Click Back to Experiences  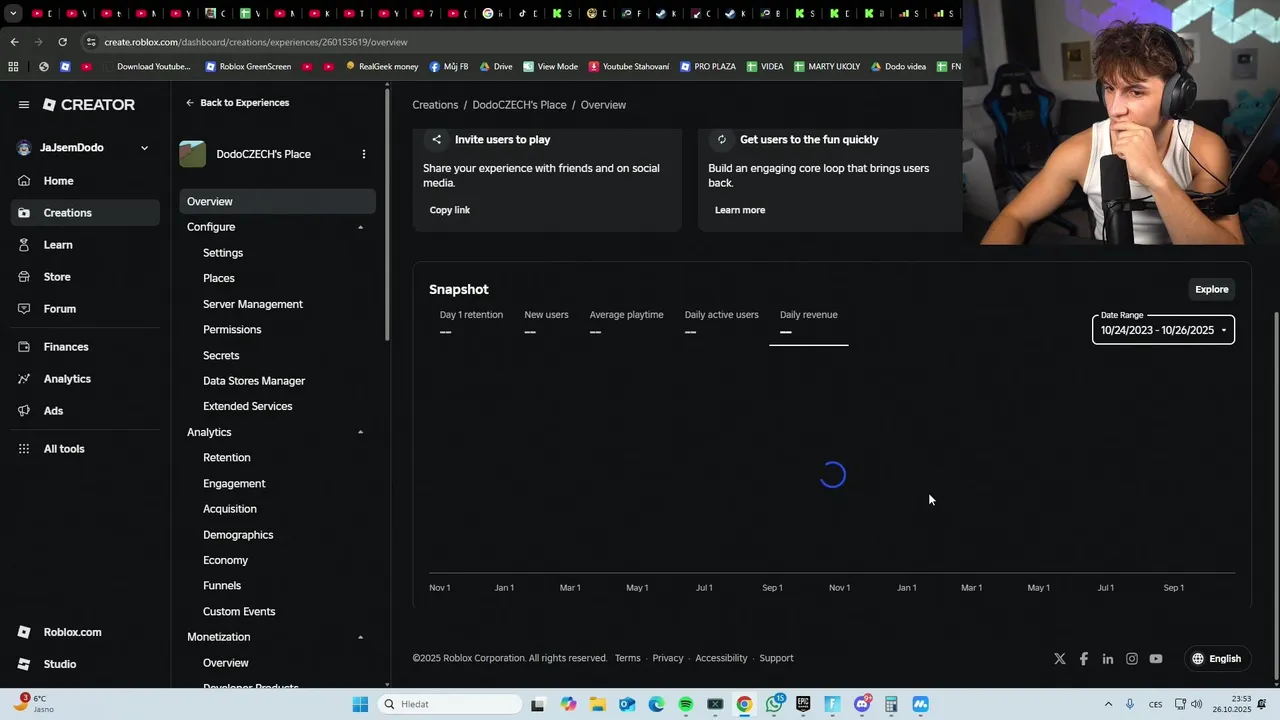click(237, 103)
